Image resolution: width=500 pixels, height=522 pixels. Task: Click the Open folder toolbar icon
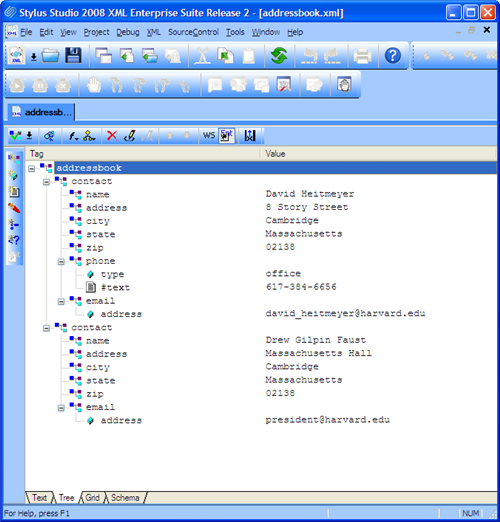(50, 56)
